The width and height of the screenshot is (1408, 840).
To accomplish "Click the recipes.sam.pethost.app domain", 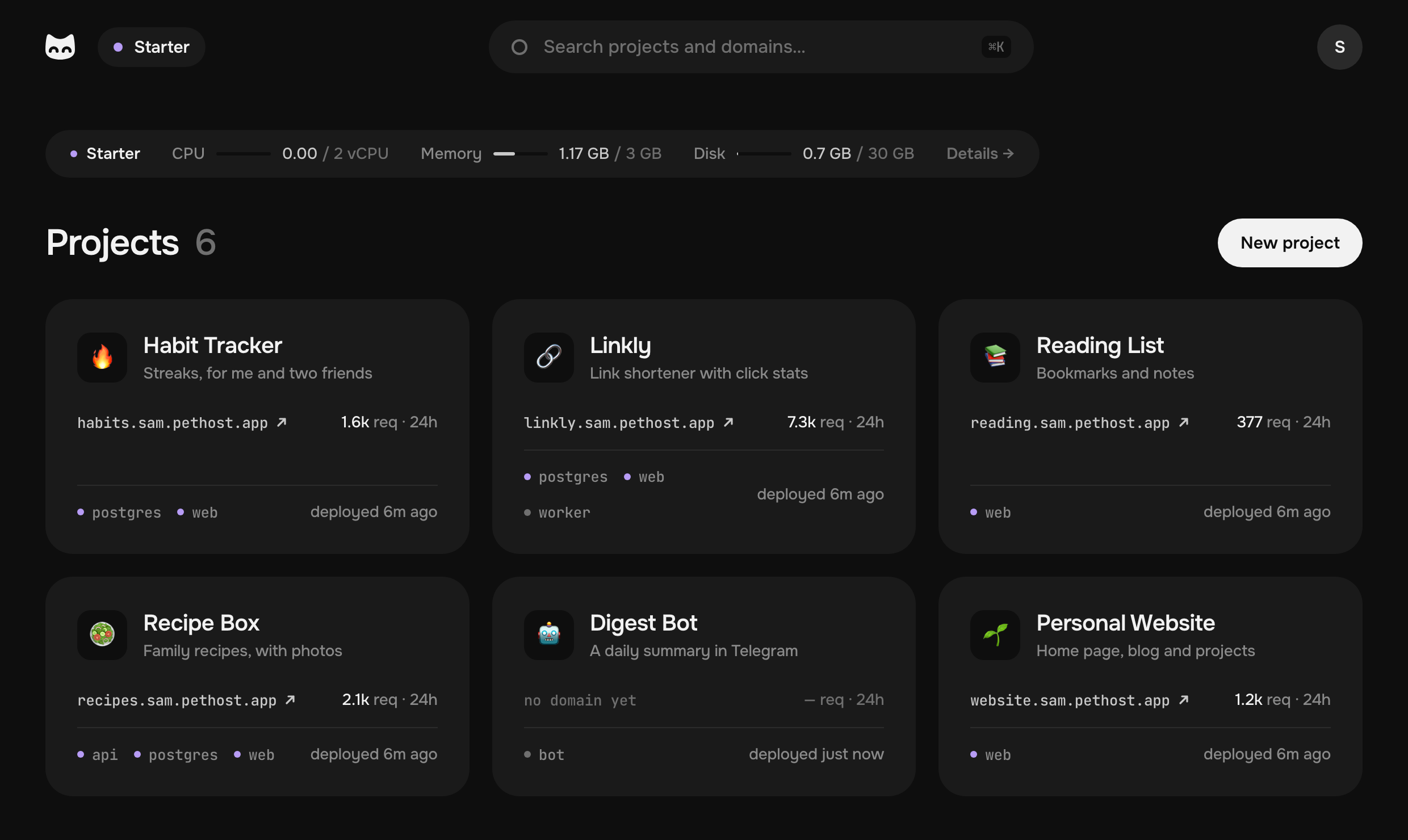I will (x=177, y=700).
